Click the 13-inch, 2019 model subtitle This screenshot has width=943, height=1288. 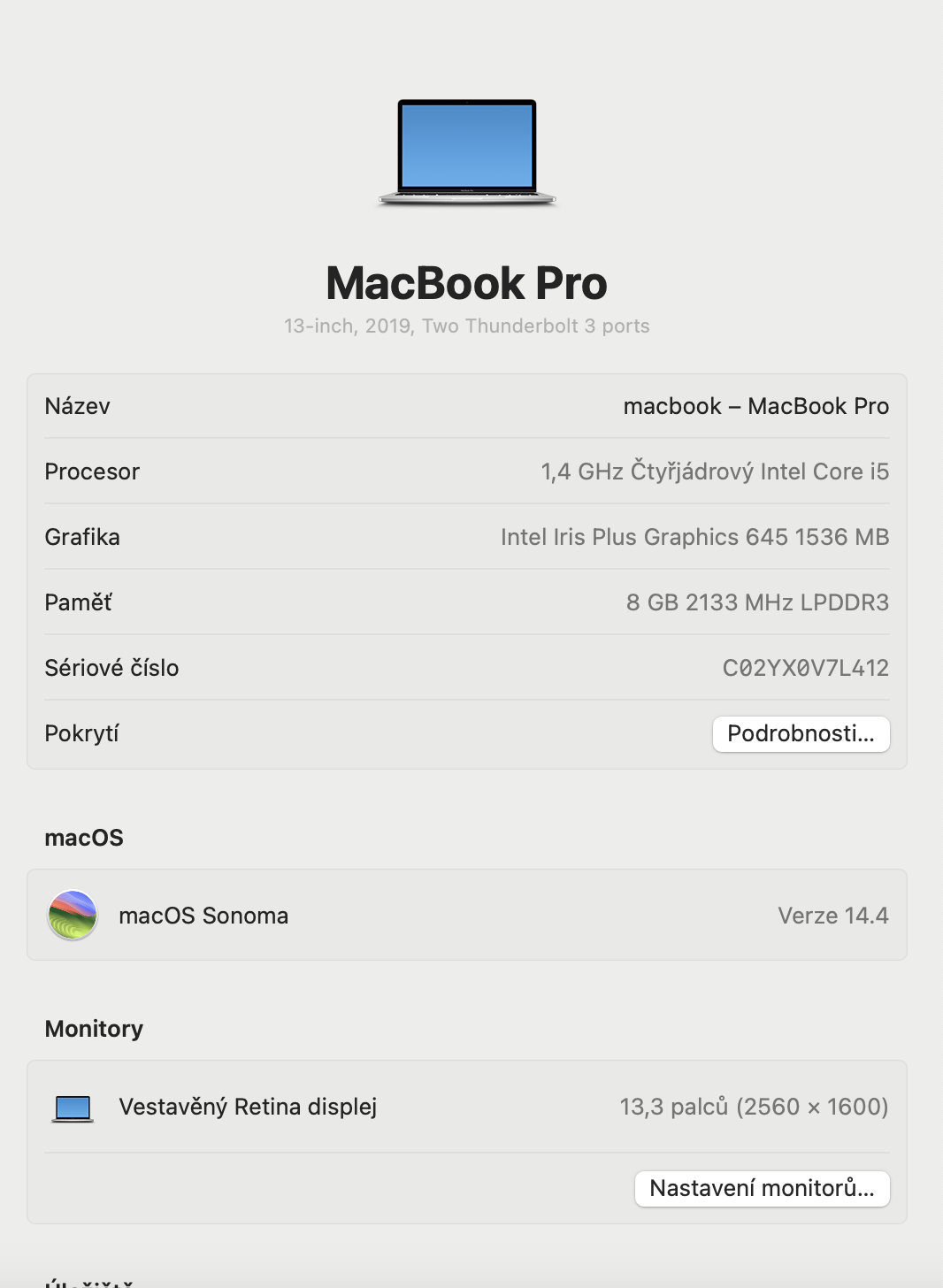(x=466, y=326)
